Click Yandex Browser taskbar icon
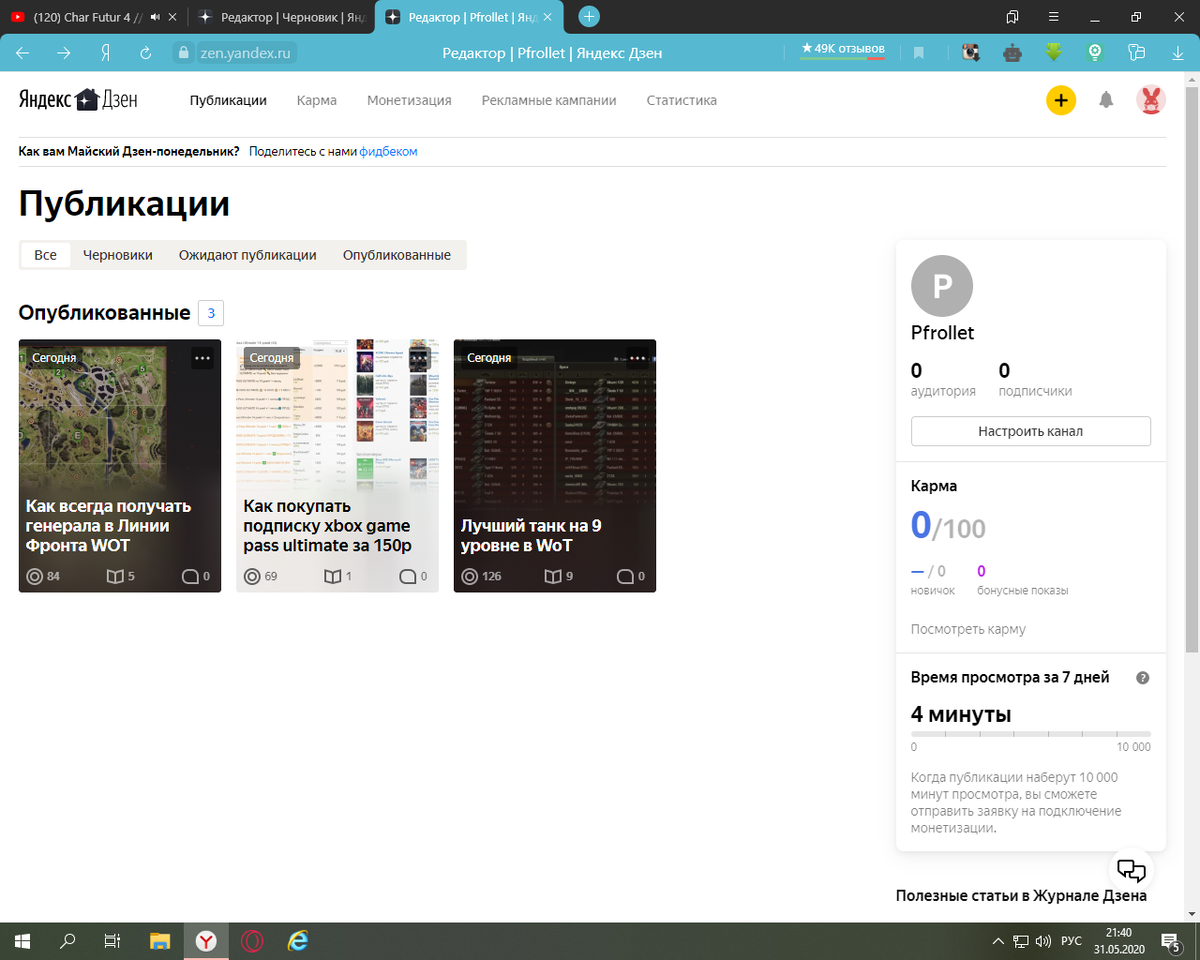Viewport: 1200px width, 960px height. tap(206, 940)
